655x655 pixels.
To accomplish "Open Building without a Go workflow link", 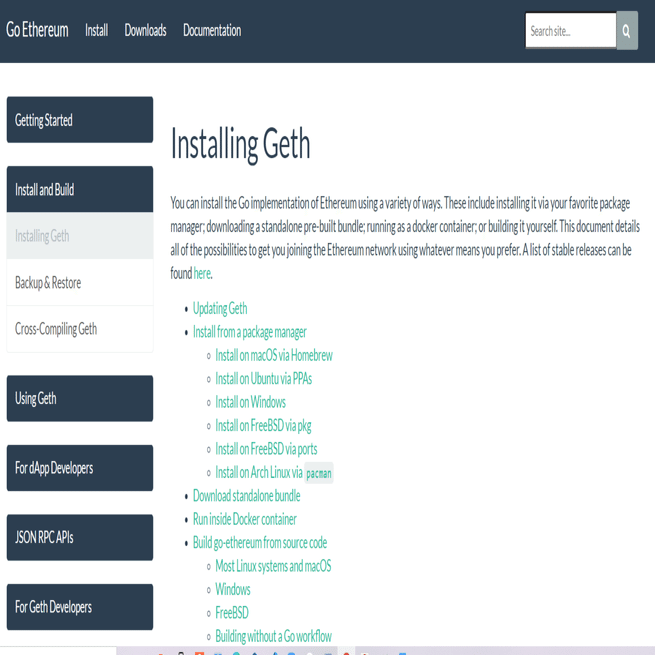I will tap(274, 636).
